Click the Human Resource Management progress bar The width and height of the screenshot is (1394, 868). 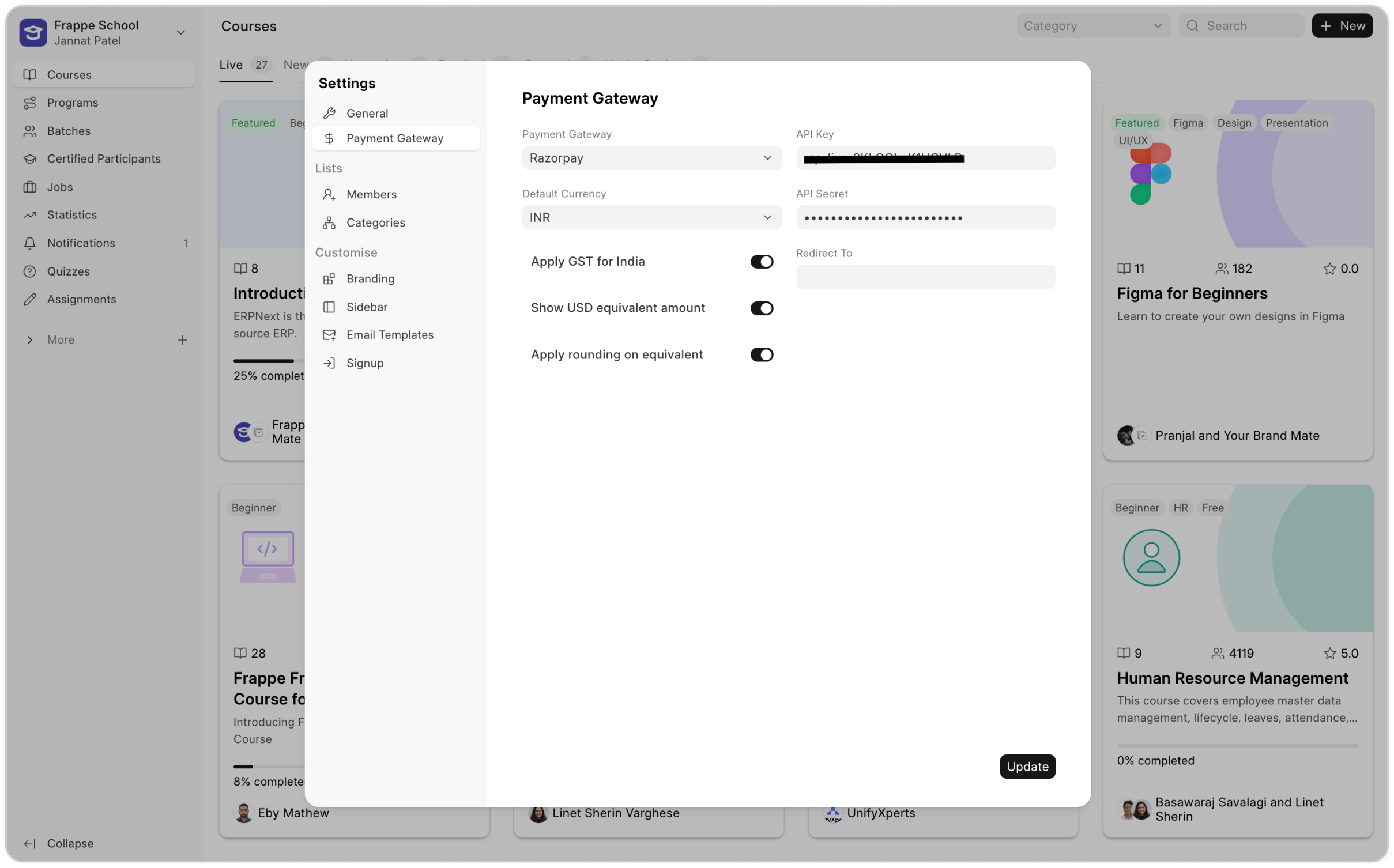click(1237, 746)
